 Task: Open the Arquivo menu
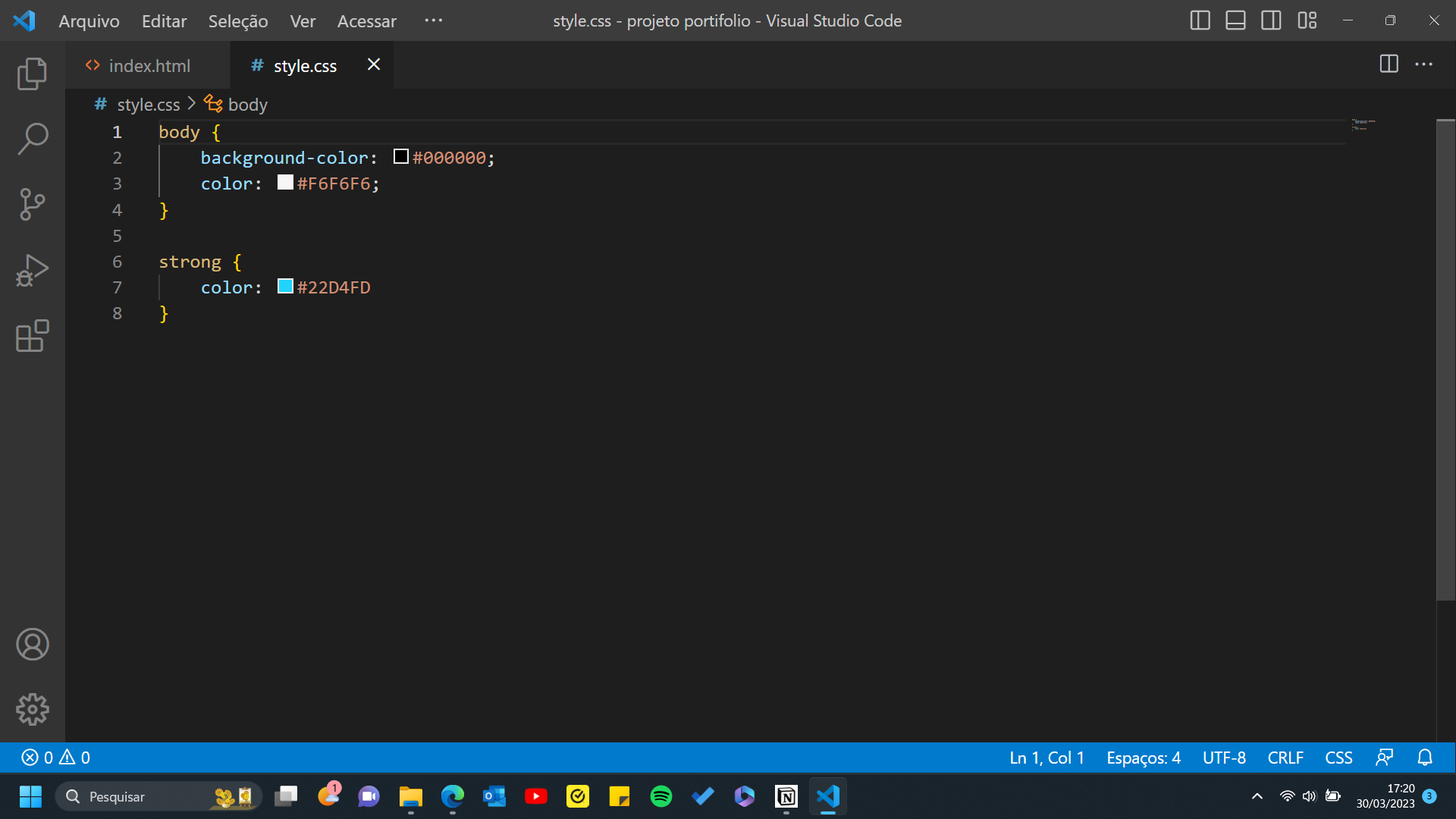(89, 21)
